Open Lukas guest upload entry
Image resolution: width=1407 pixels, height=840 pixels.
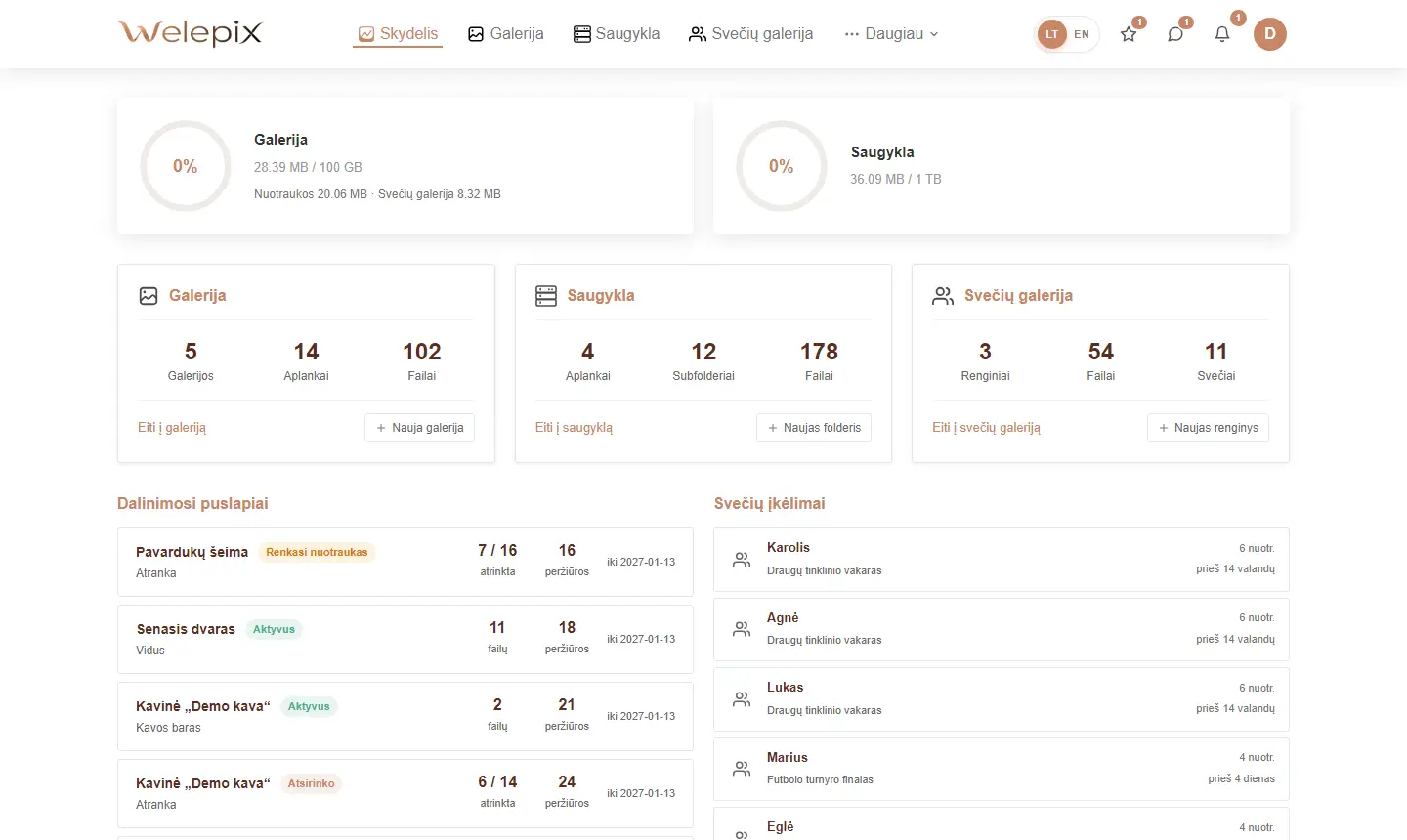point(1002,699)
